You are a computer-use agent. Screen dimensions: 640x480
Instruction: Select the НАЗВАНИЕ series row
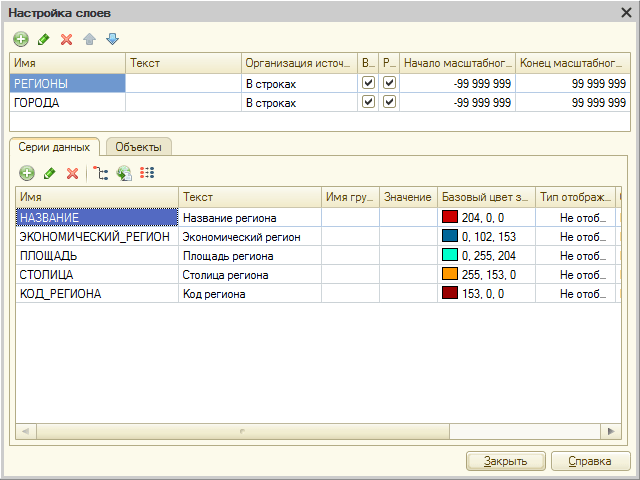(x=318, y=218)
